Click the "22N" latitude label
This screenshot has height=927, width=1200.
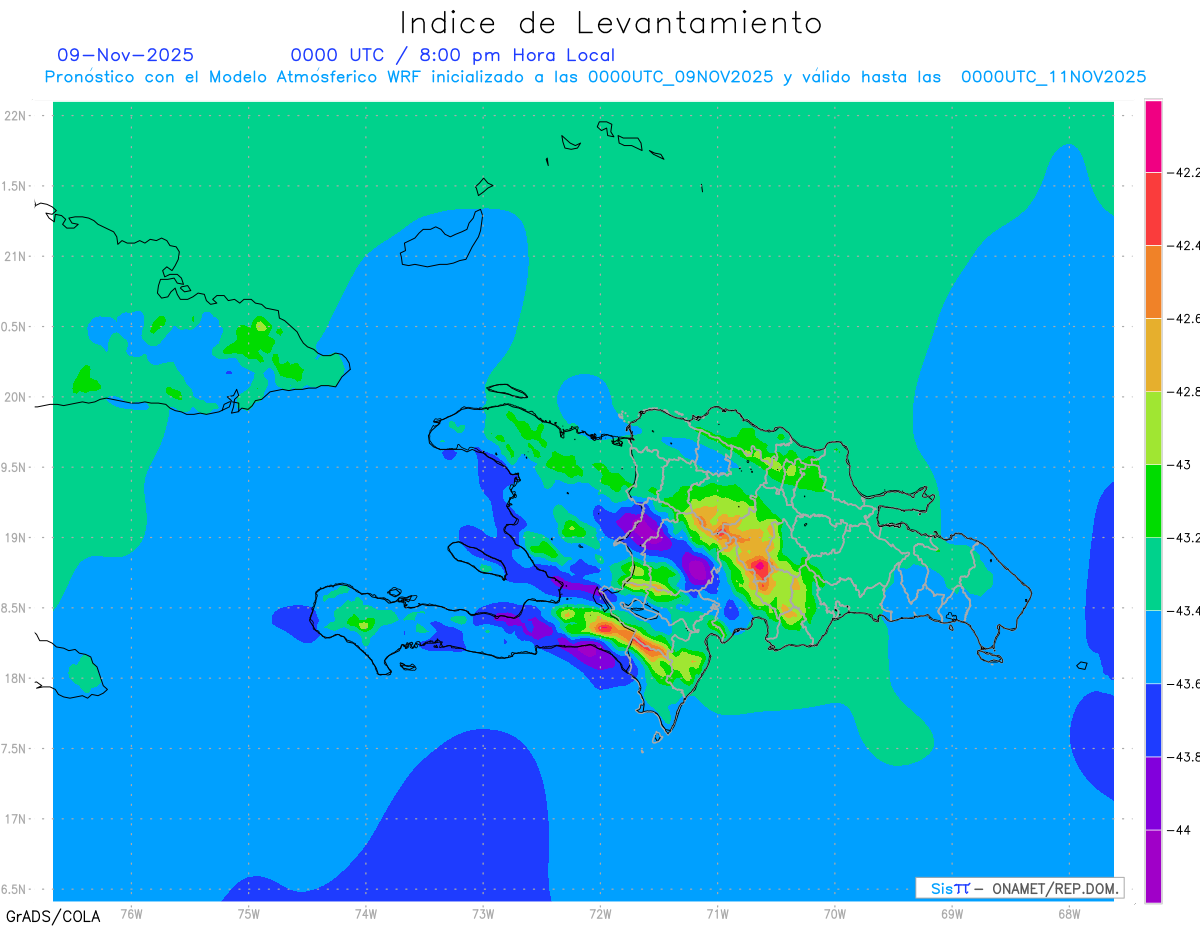coord(16,116)
